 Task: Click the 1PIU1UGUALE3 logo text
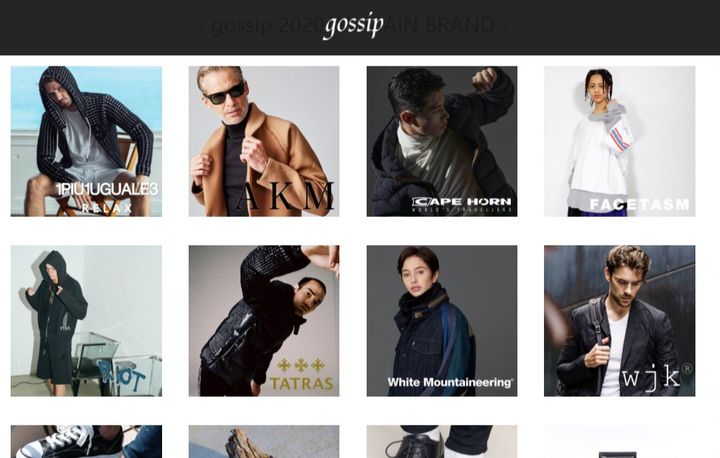[107, 189]
